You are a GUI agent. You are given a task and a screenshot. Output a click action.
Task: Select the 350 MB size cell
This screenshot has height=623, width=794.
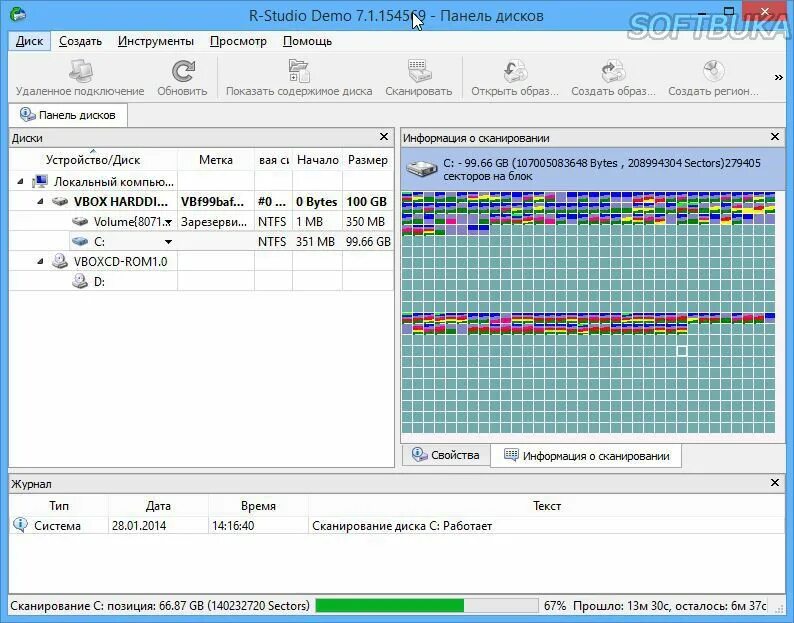tap(368, 222)
